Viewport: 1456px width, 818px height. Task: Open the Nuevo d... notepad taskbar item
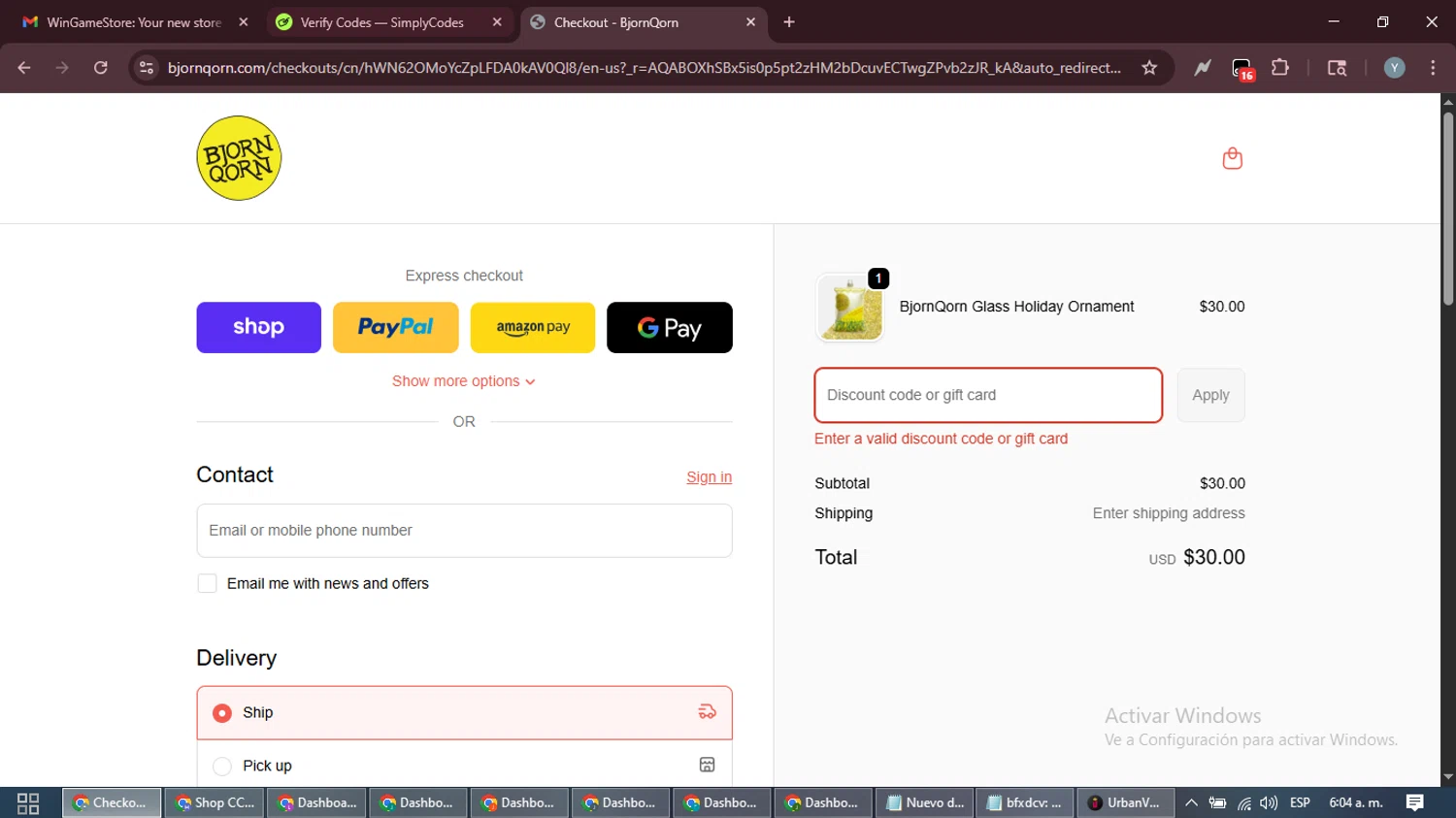point(924,802)
